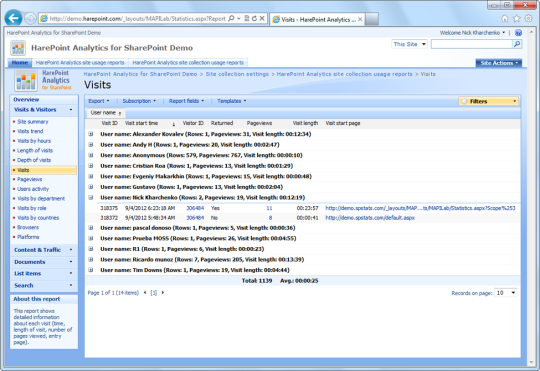Screen dimensions: 540x371
Task: Open the Site summary report
Action: tap(33, 122)
